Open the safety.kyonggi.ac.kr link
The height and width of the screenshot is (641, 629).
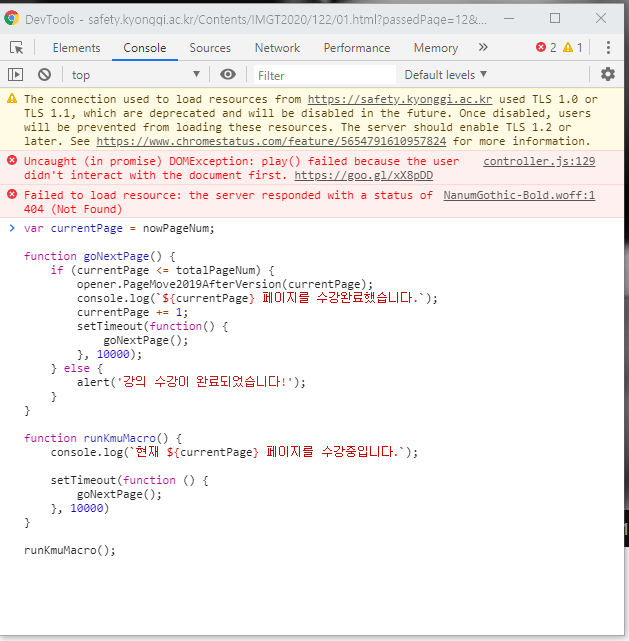pos(400,99)
